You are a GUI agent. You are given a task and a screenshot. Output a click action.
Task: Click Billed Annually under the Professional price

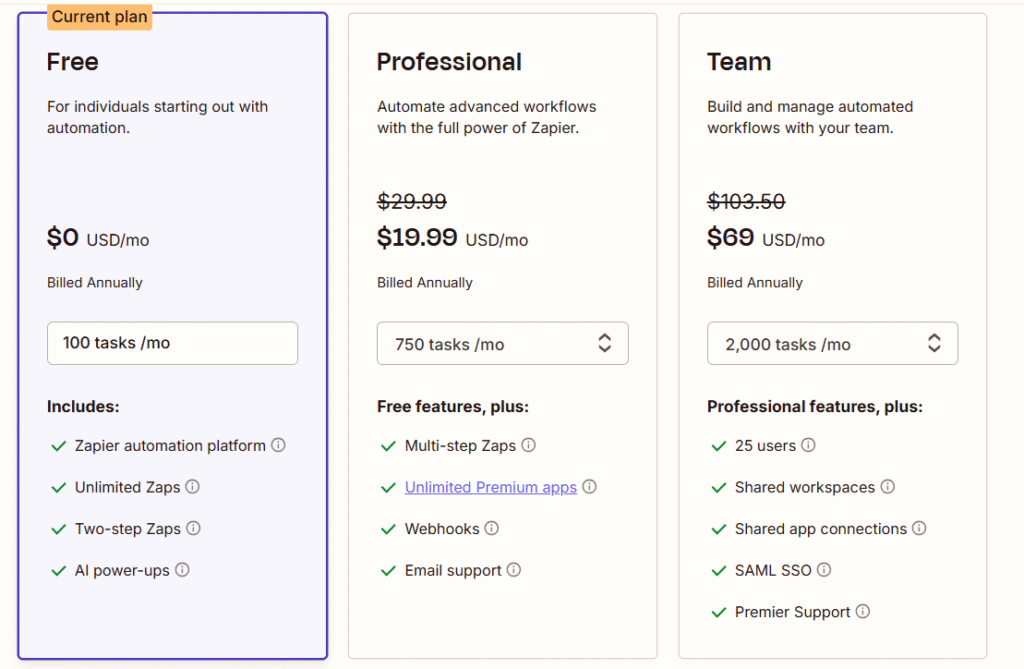point(424,282)
